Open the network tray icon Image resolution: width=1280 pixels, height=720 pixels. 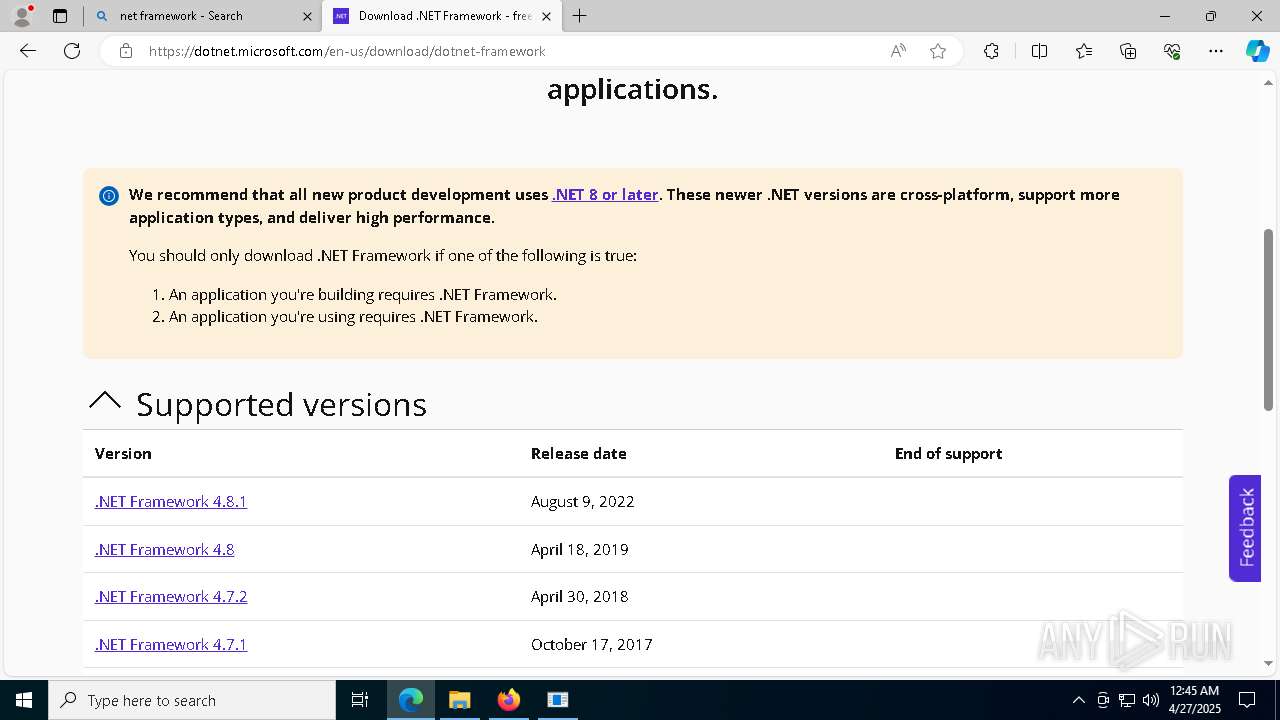[x=1127, y=700]
